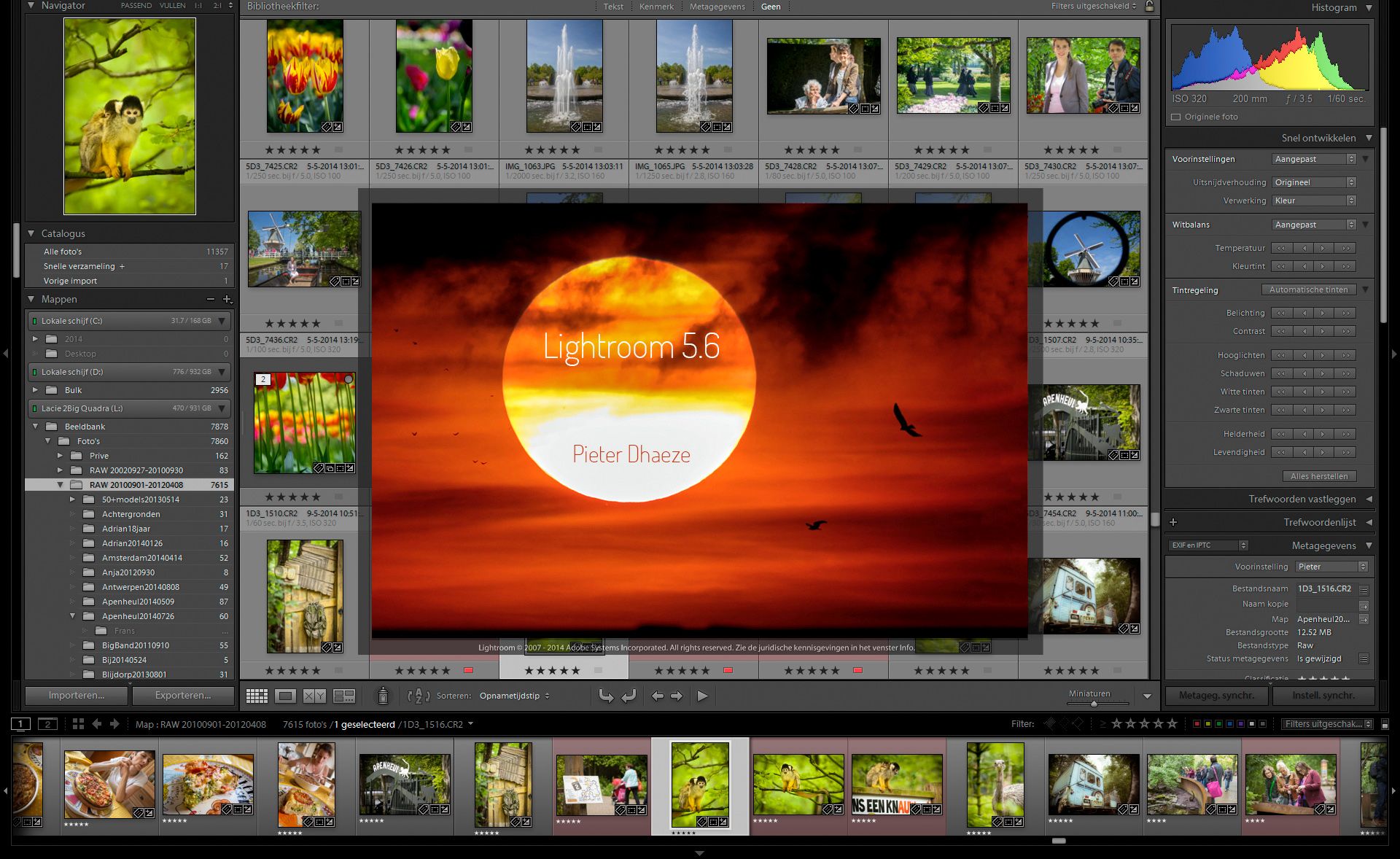Set navigator zoom to 2:1
This screenshot has width=1400, height=859.
point(217,6)
